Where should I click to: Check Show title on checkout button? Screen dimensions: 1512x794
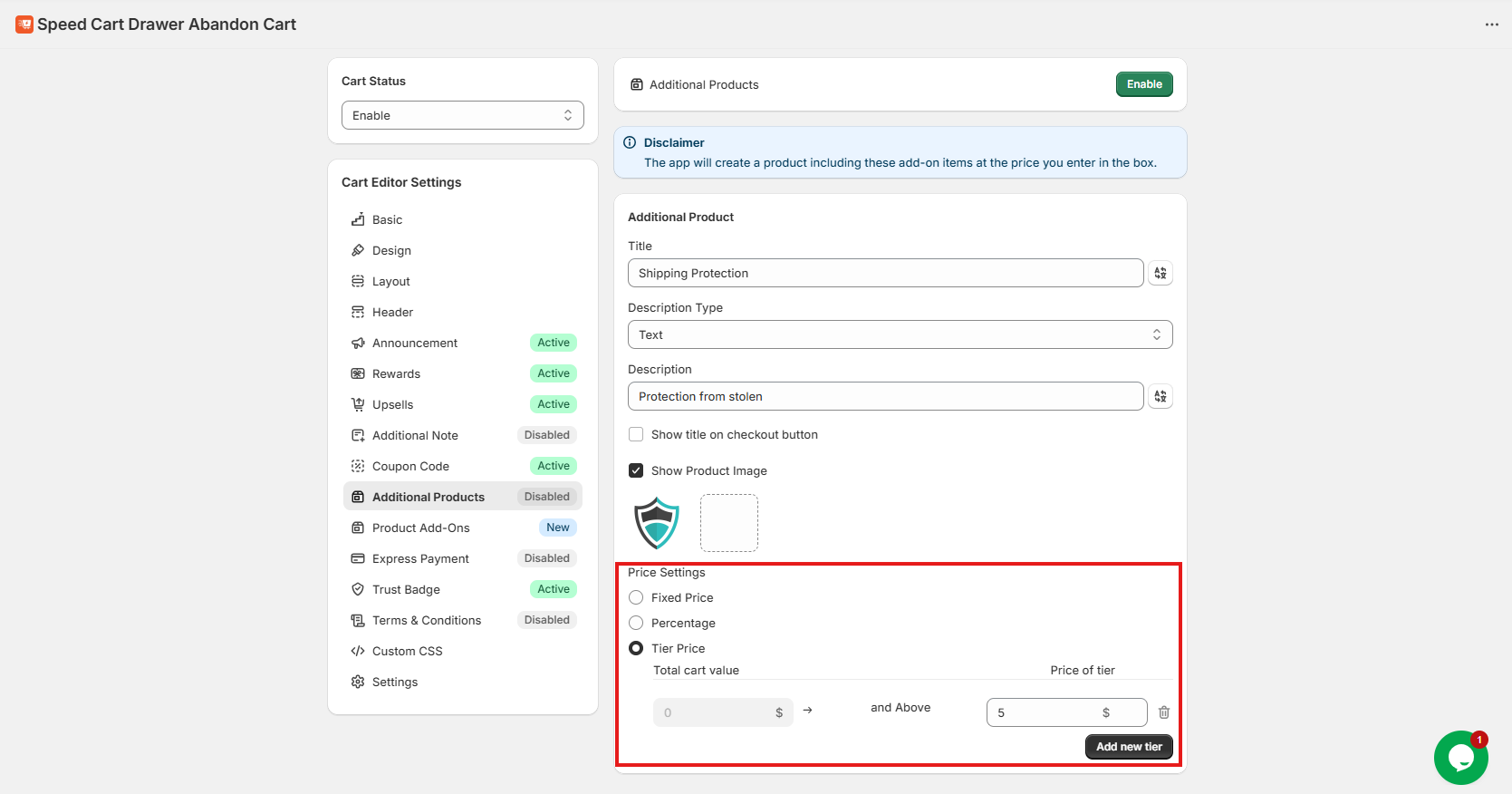click(x=636, y=435)
